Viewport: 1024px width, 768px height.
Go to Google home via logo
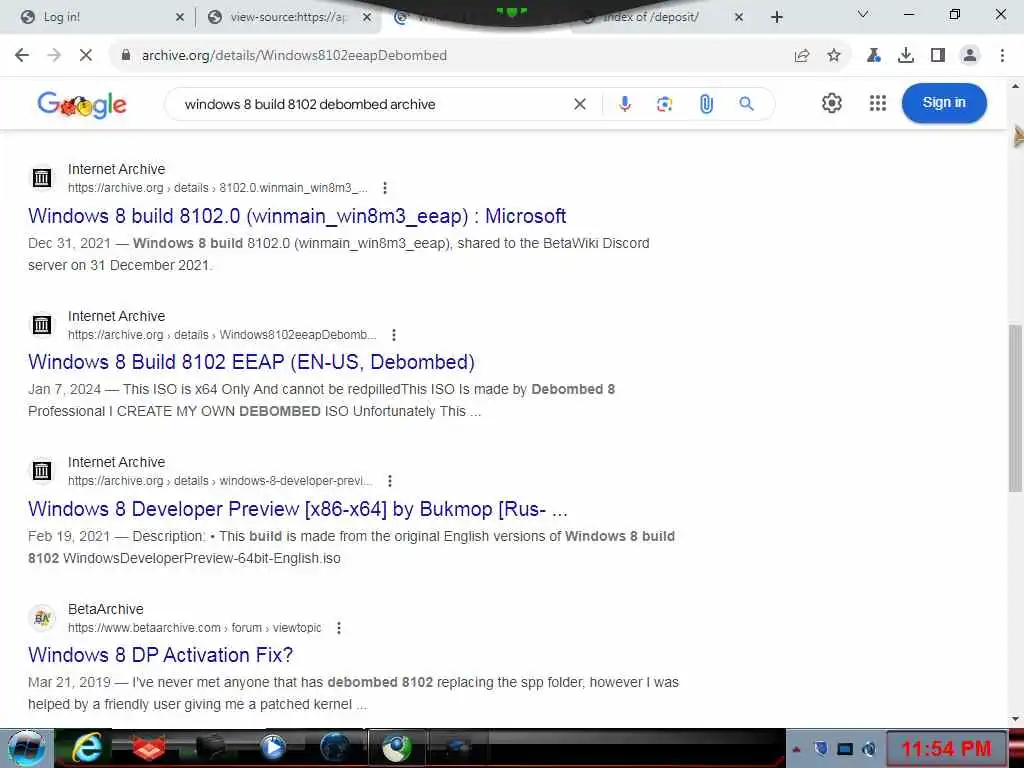82,104
